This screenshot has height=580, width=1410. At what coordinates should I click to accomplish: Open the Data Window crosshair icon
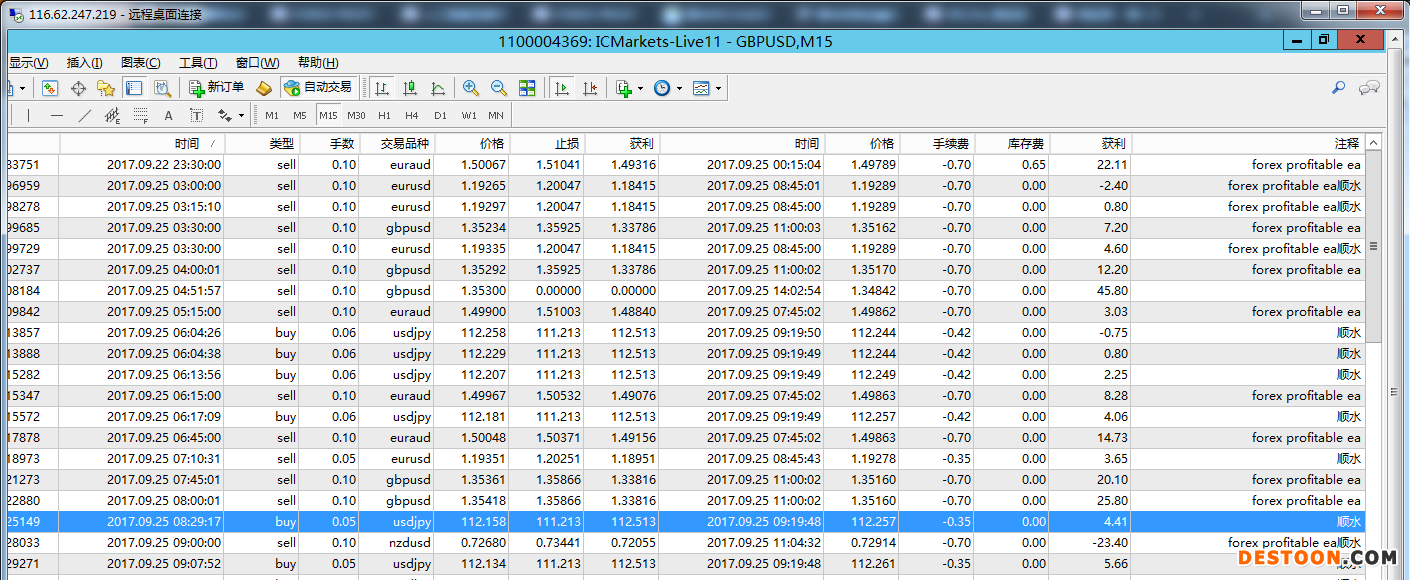(78, 88)
